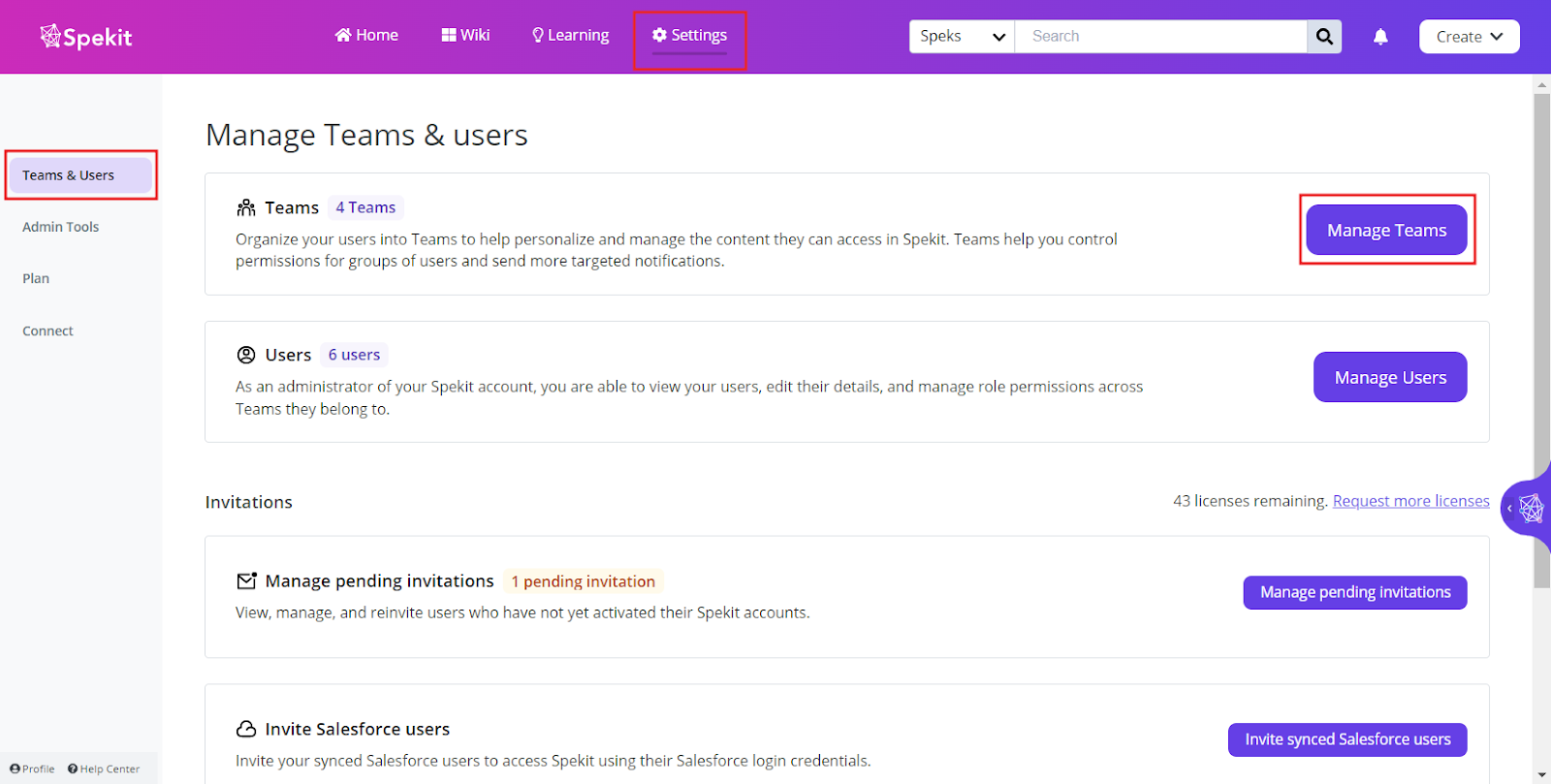
Task: Select Teams & Users in sidebar
Action: tap(80, 175)
